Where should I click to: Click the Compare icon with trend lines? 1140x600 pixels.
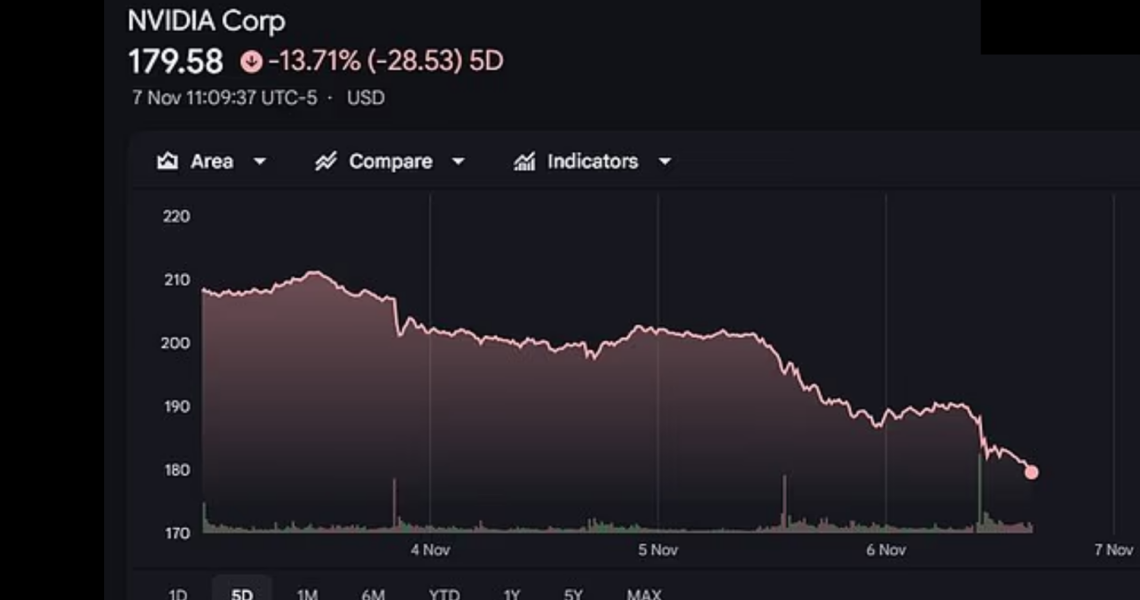325,161
